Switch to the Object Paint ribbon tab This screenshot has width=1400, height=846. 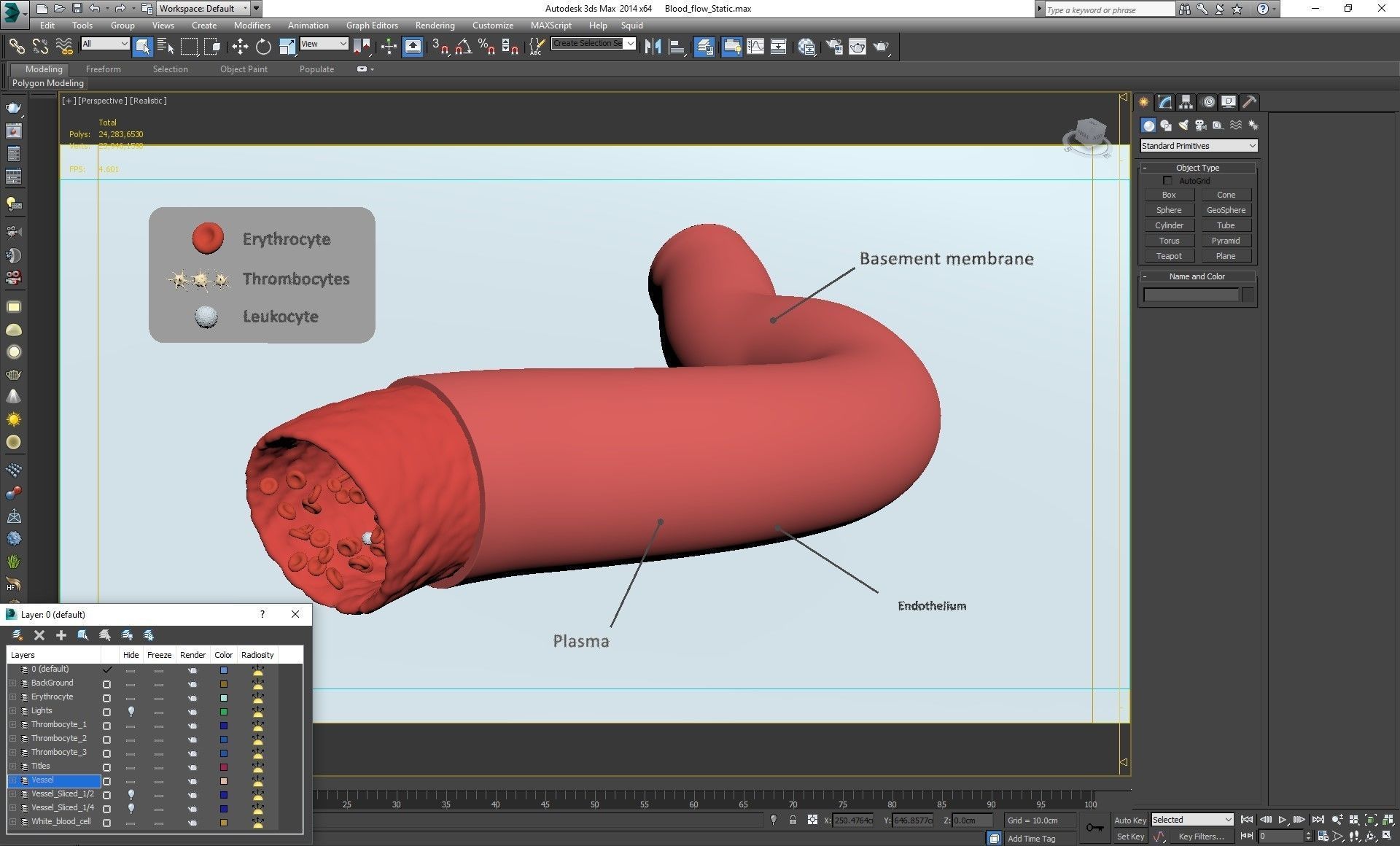coord(244,69)
